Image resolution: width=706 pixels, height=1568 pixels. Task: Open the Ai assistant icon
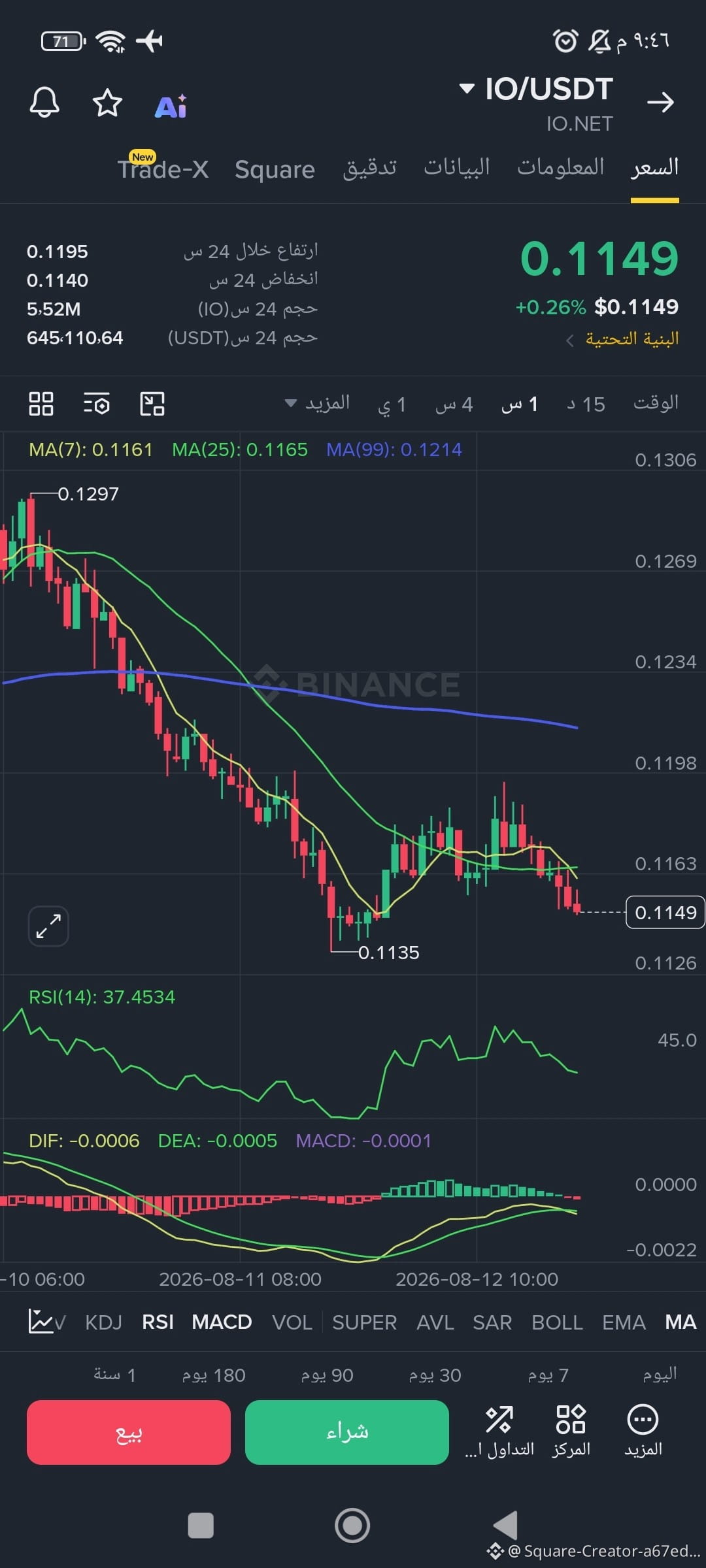171,106
